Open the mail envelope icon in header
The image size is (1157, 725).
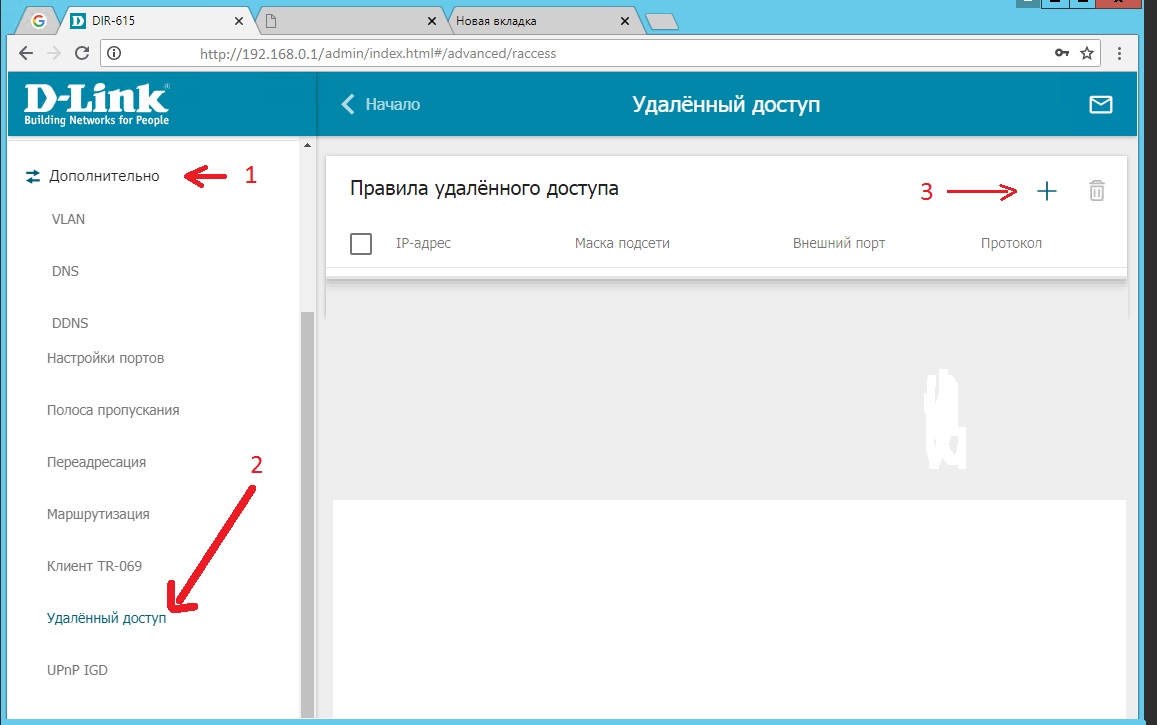coord(1100,105)
